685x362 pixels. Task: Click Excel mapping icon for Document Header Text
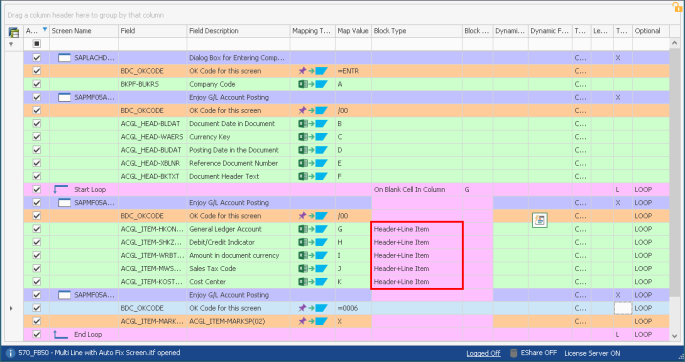click(x=312, y=176)
